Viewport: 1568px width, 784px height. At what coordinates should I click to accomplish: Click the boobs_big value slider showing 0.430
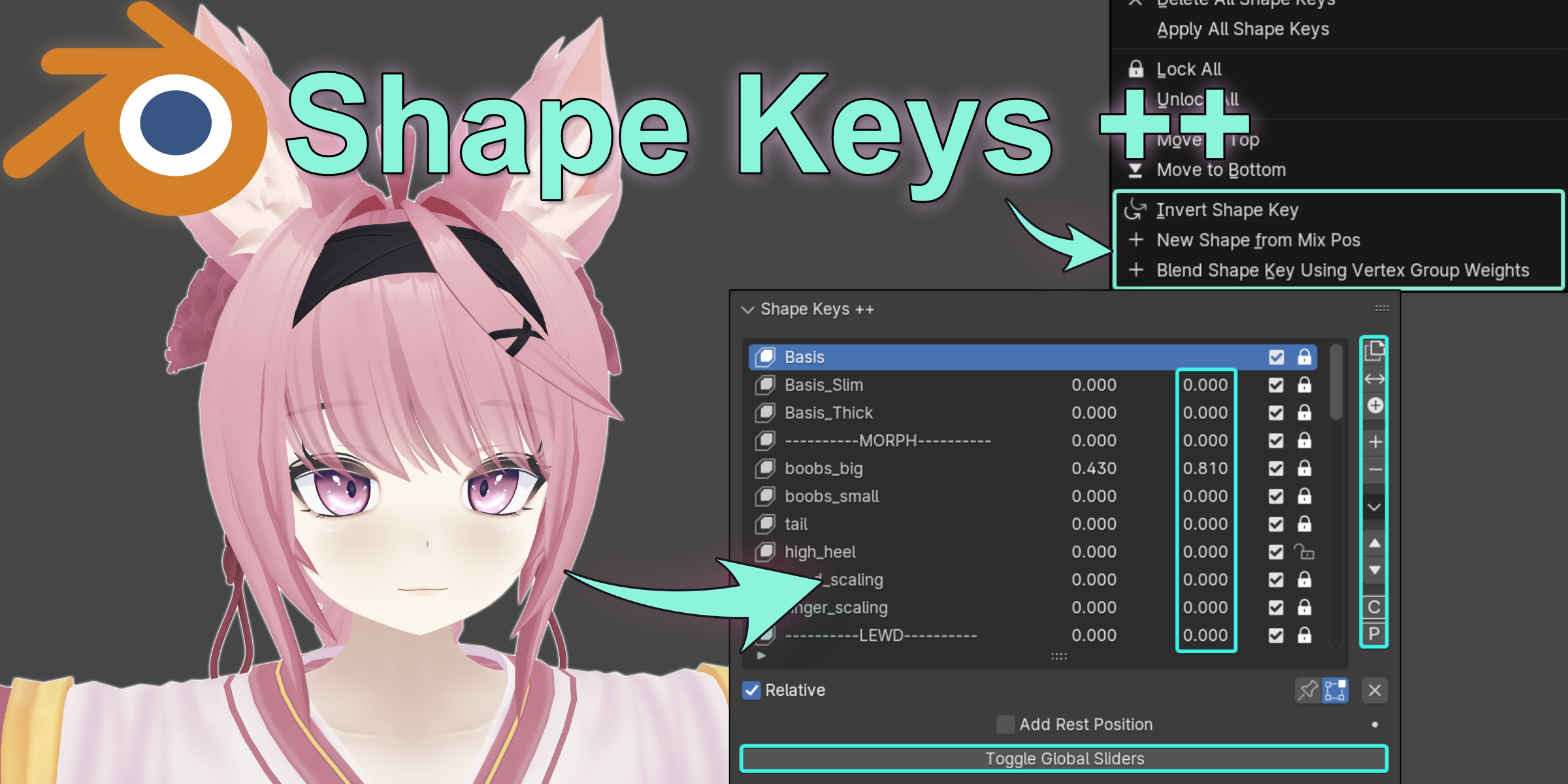[x=1094, y=468]
